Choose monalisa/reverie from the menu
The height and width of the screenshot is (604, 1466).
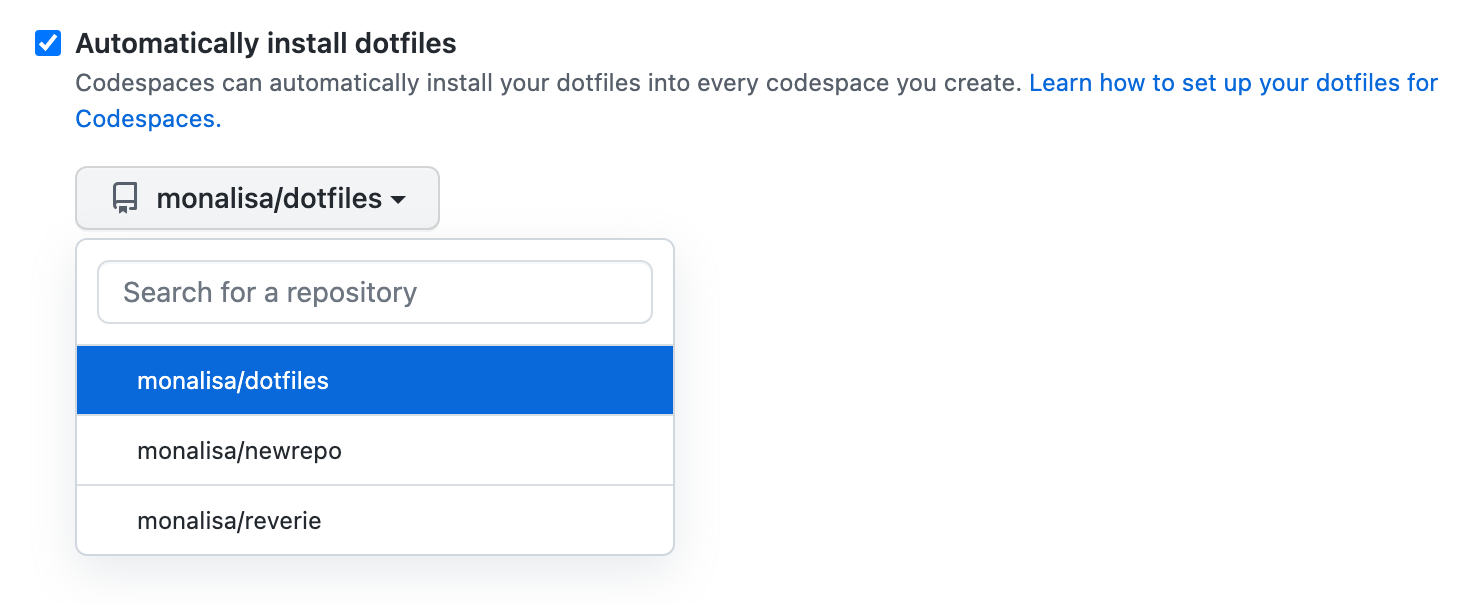[231, 520]
